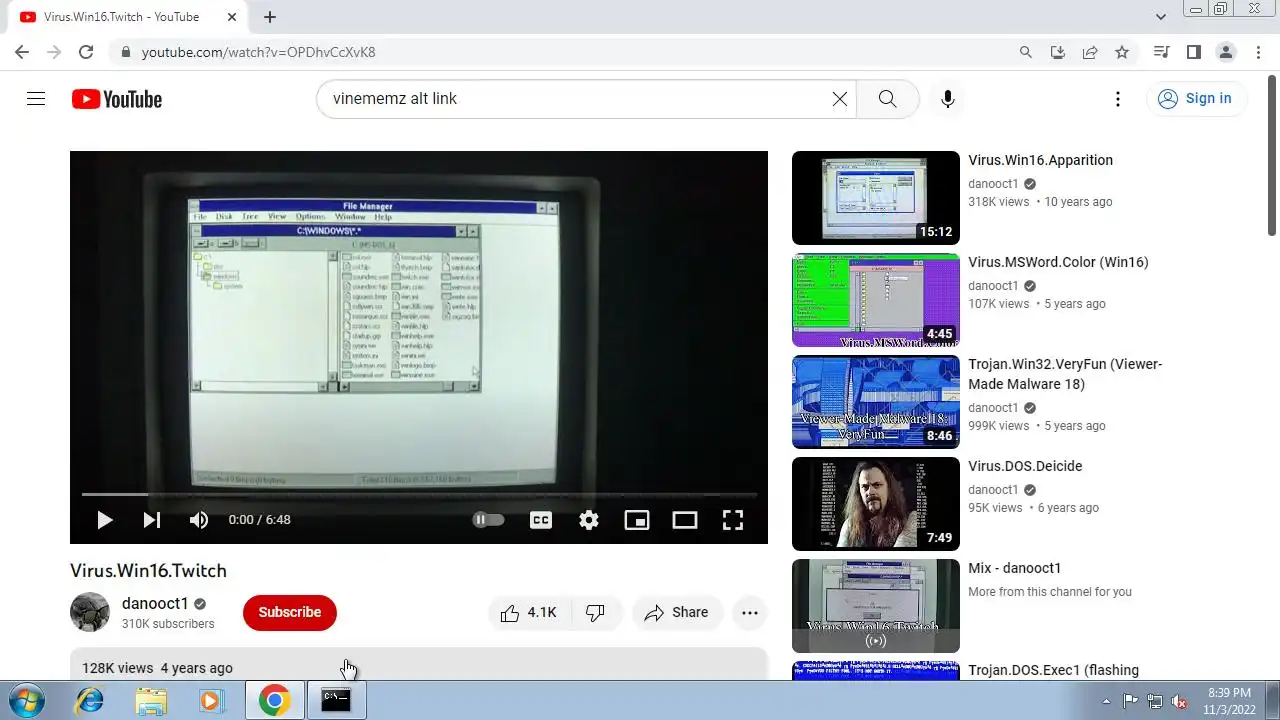
Task: Select the Virus.Win16.Twitch tab
Action: click(120, 17)
